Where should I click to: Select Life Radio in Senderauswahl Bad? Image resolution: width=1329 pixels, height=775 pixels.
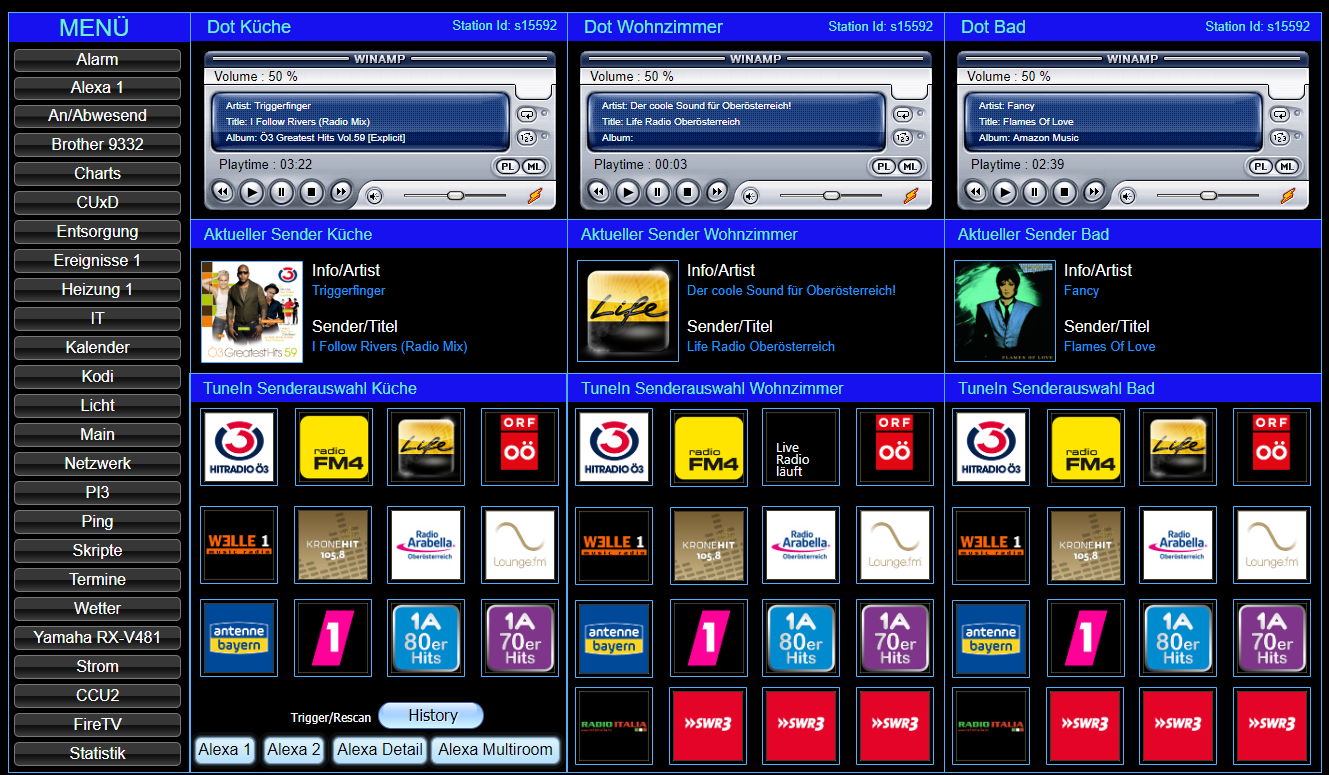click(1178, 447)
